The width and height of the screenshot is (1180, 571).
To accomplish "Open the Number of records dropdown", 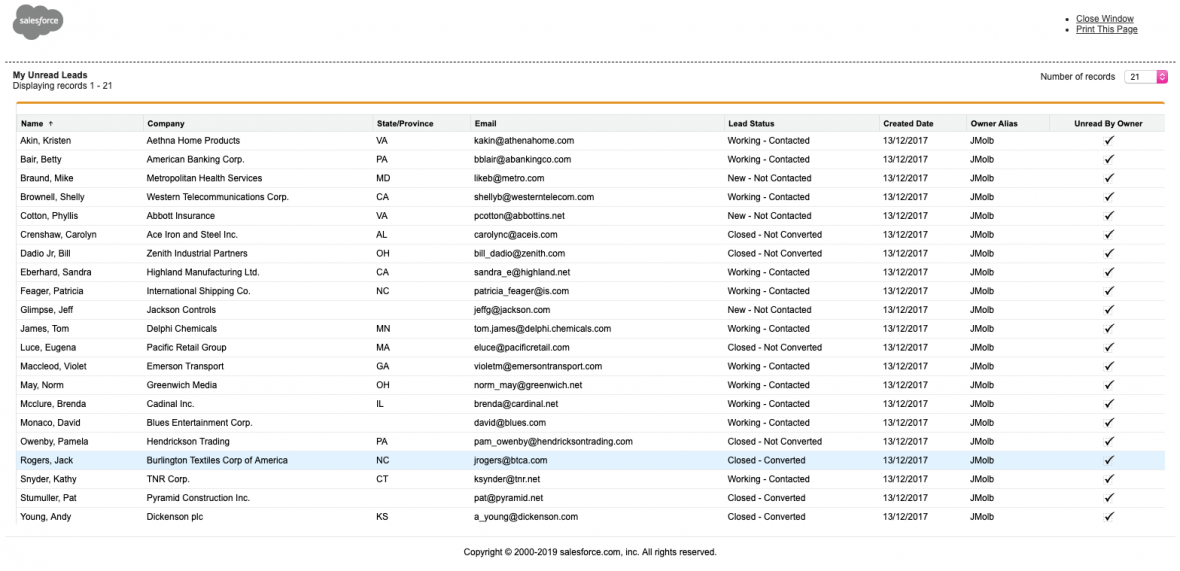I will (1145, 77).
